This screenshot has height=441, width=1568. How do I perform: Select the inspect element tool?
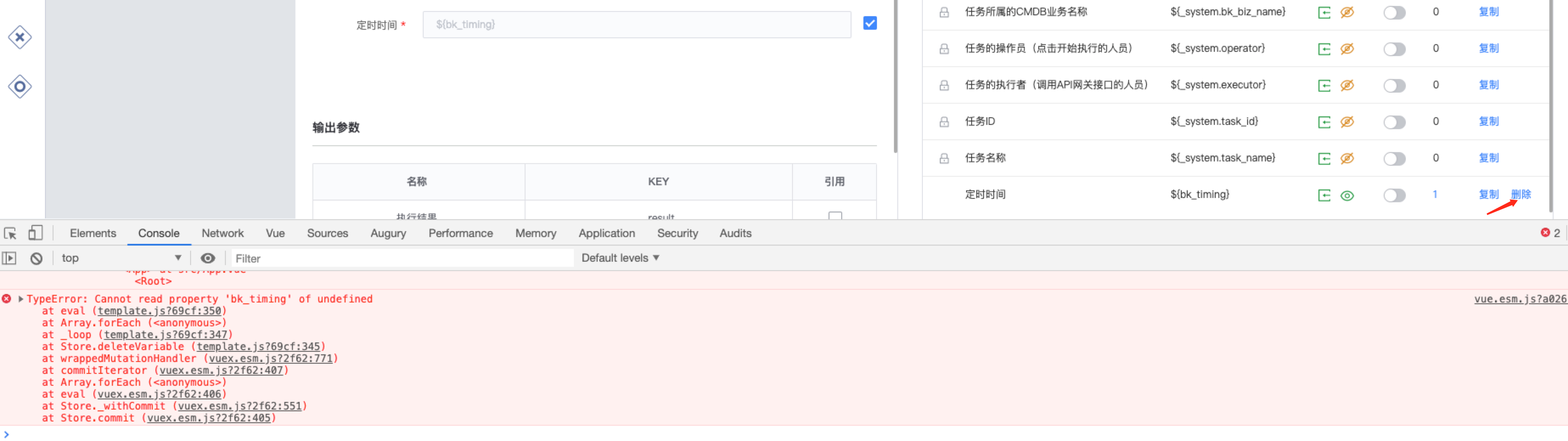[x=10, y=233]
